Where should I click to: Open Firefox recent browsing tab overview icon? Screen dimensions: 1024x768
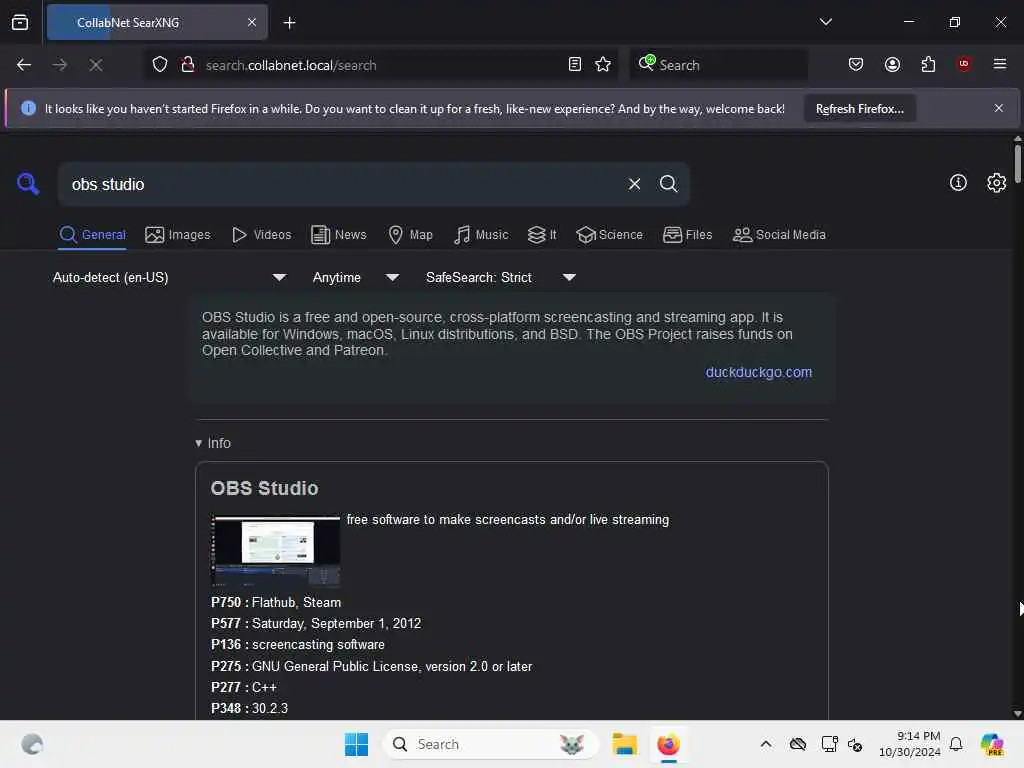(20, 23)
